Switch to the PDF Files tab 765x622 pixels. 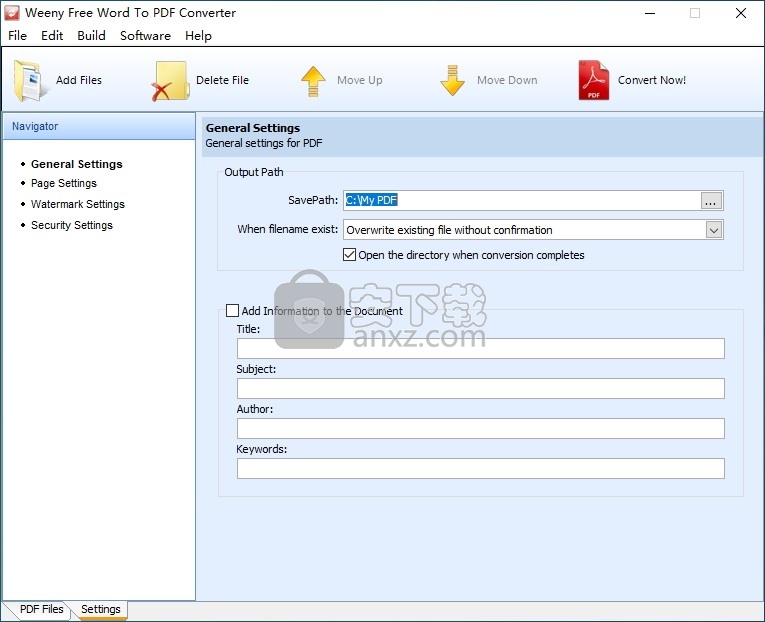tap(41, 609)
